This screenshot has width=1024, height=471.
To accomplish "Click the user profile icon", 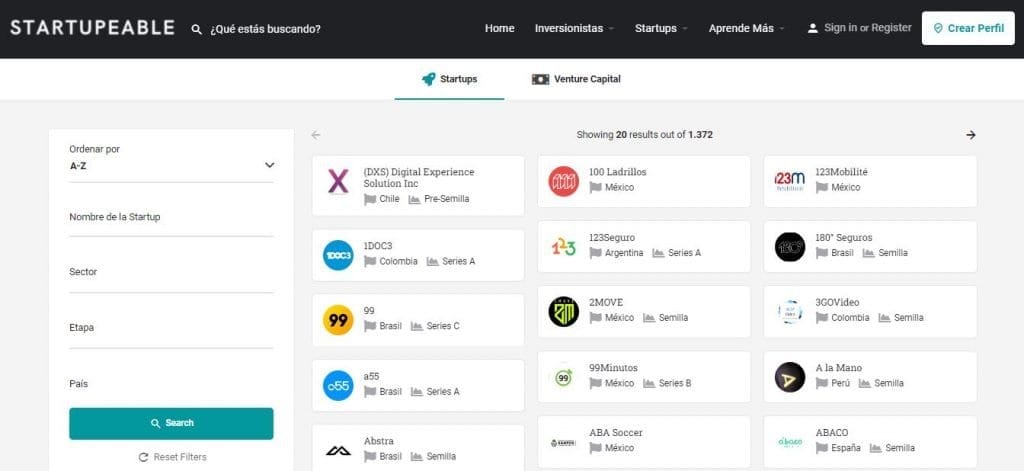I will point(812,28).
